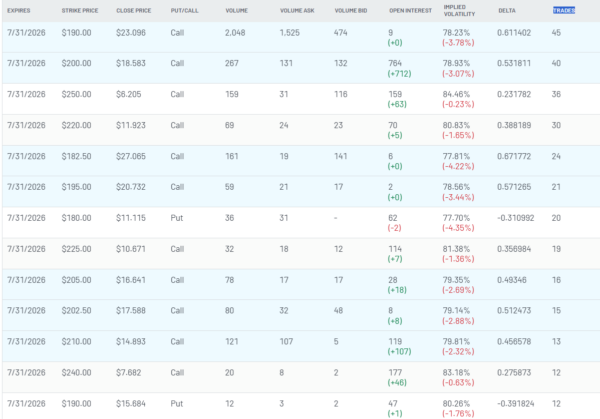Click the Open Interest column header
The height and width of the screenshot is (419, 600).
410,10
